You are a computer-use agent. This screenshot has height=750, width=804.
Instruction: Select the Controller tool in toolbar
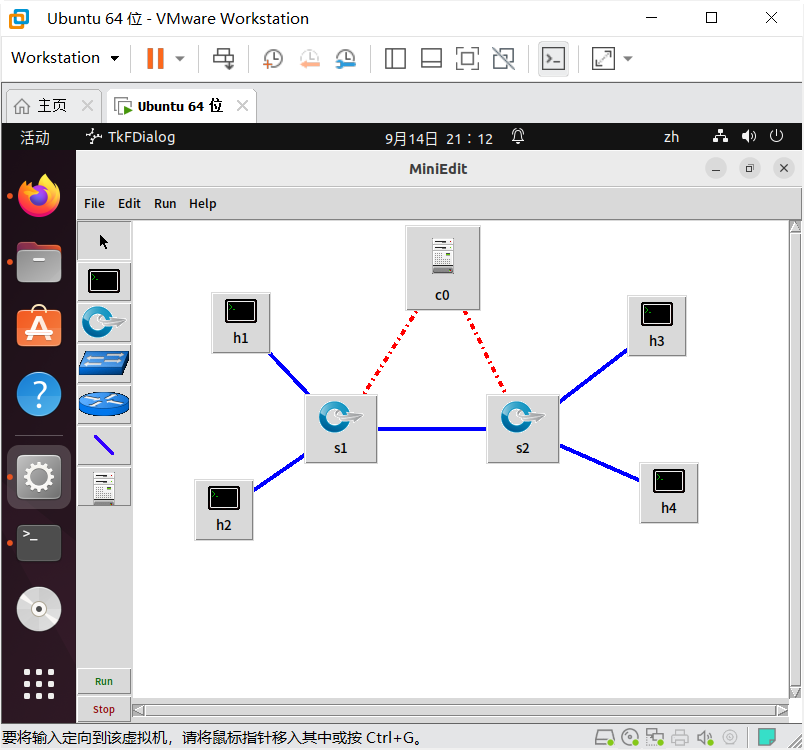point(104,487)
